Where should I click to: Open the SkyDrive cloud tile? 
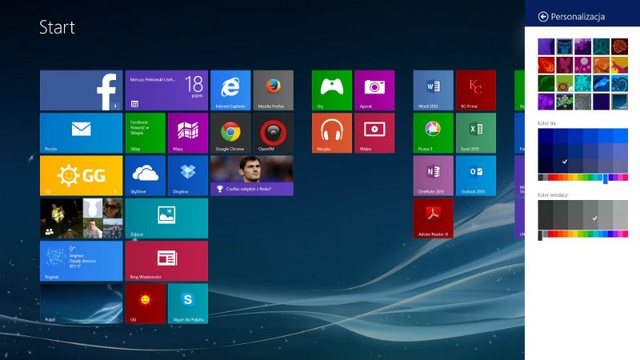tap(145, 176)
